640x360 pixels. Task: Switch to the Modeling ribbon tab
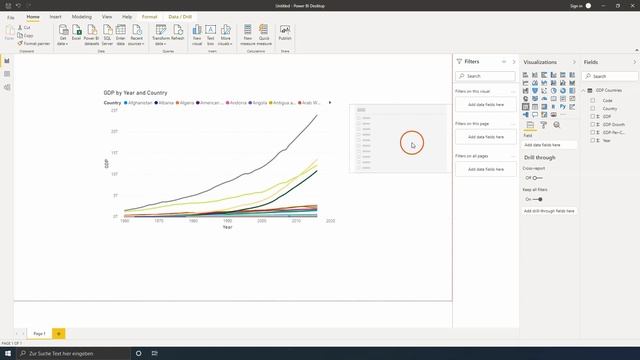coord(82,17)
